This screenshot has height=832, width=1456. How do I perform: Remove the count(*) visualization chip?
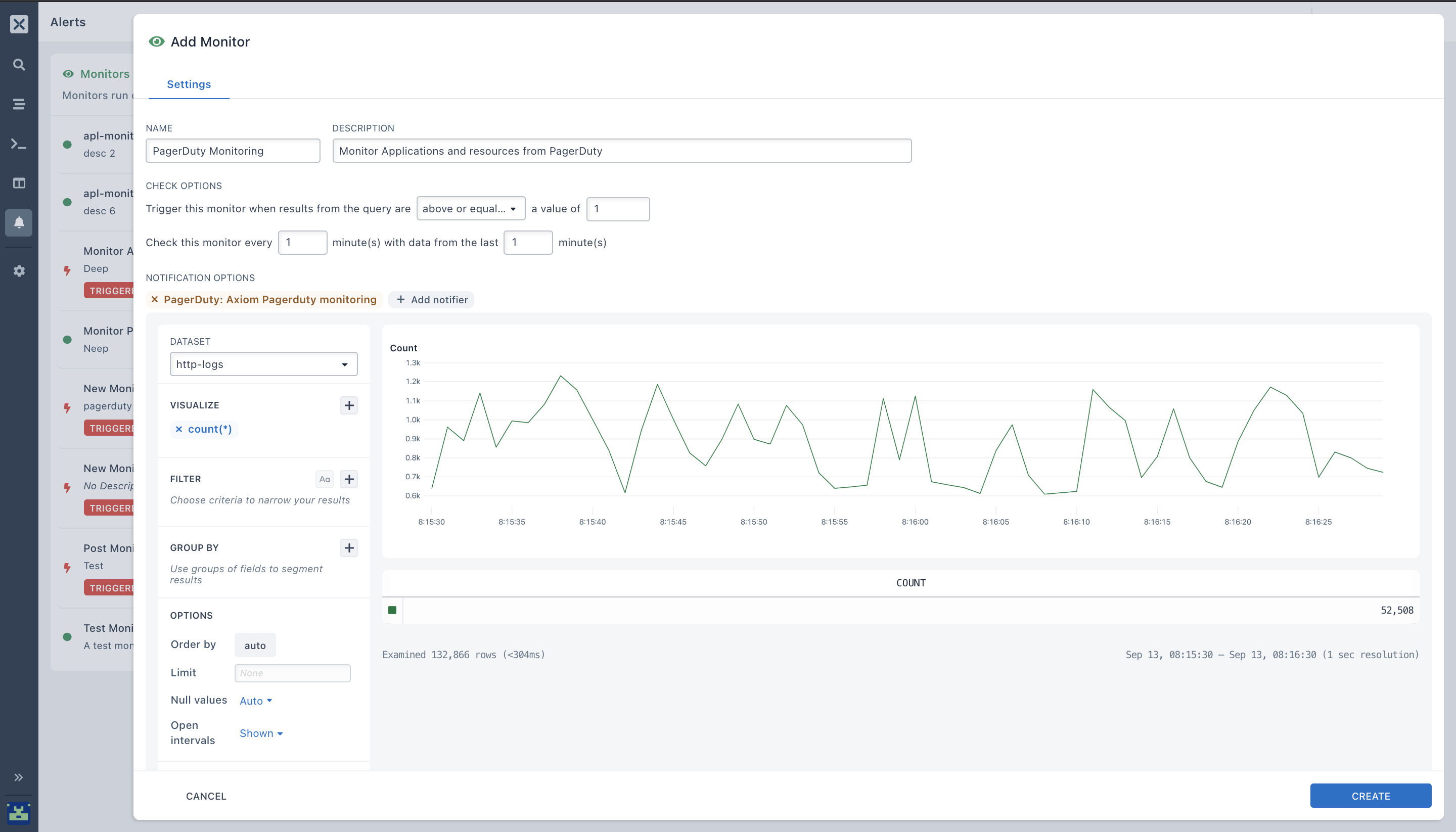tap(179, 429)
